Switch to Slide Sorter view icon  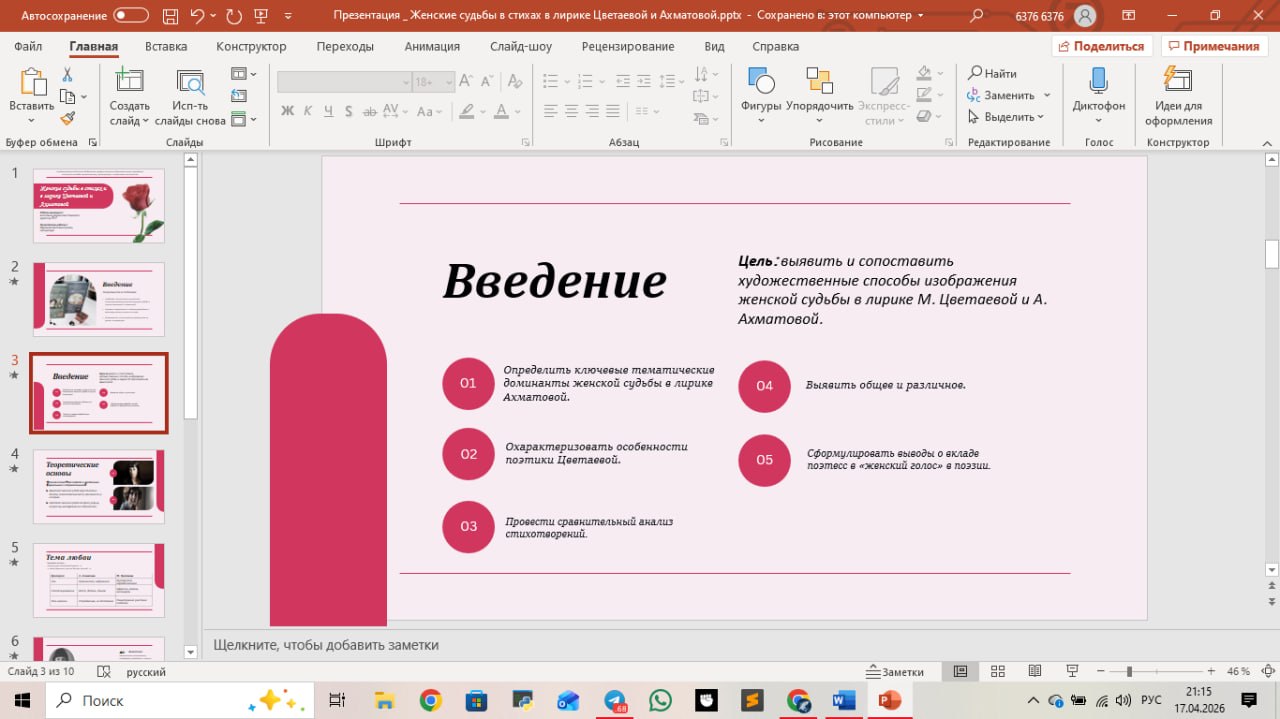pyautogui.click(x=997, y=671)
